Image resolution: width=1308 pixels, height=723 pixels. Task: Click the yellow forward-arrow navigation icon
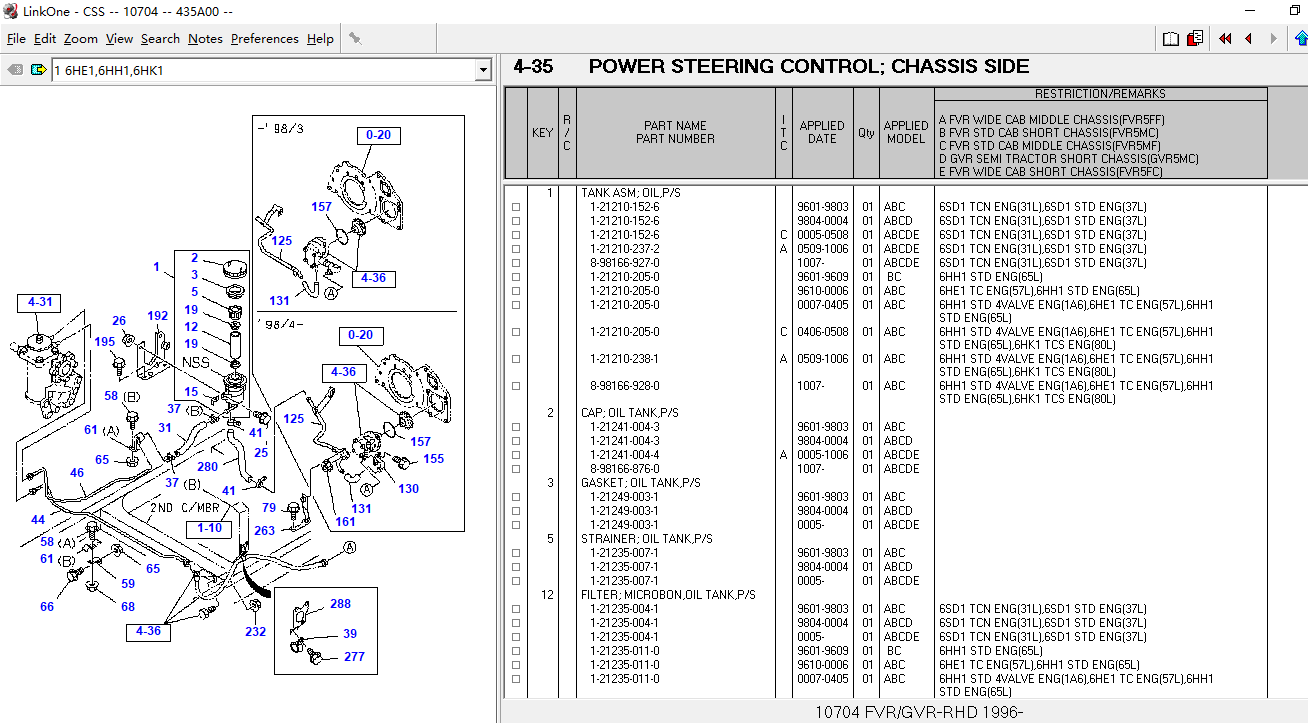[x=38, y=70]
